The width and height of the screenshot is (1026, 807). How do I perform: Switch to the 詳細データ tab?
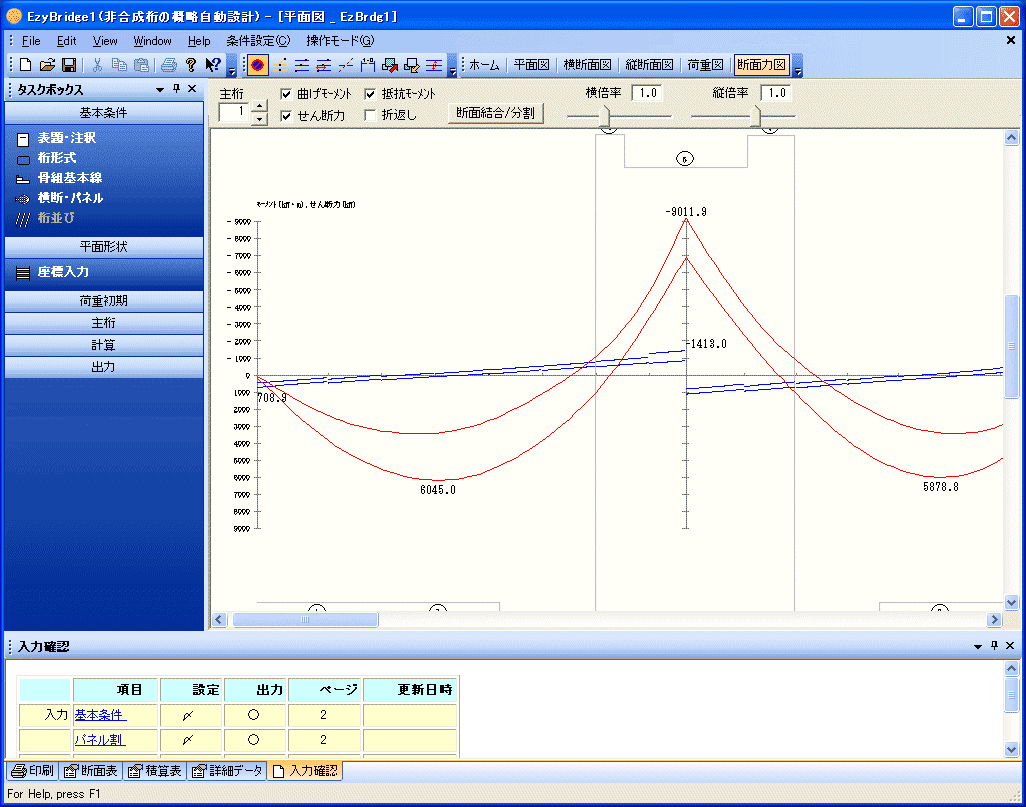(x=227, y=771)
